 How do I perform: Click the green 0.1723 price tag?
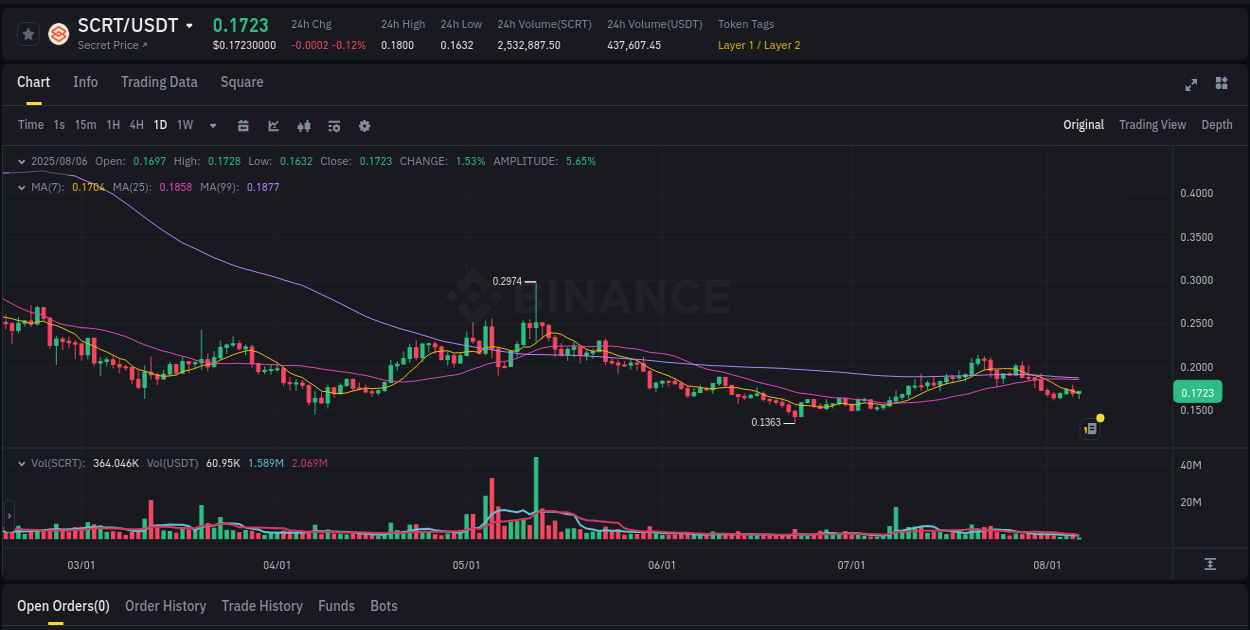pos(1198,392)
